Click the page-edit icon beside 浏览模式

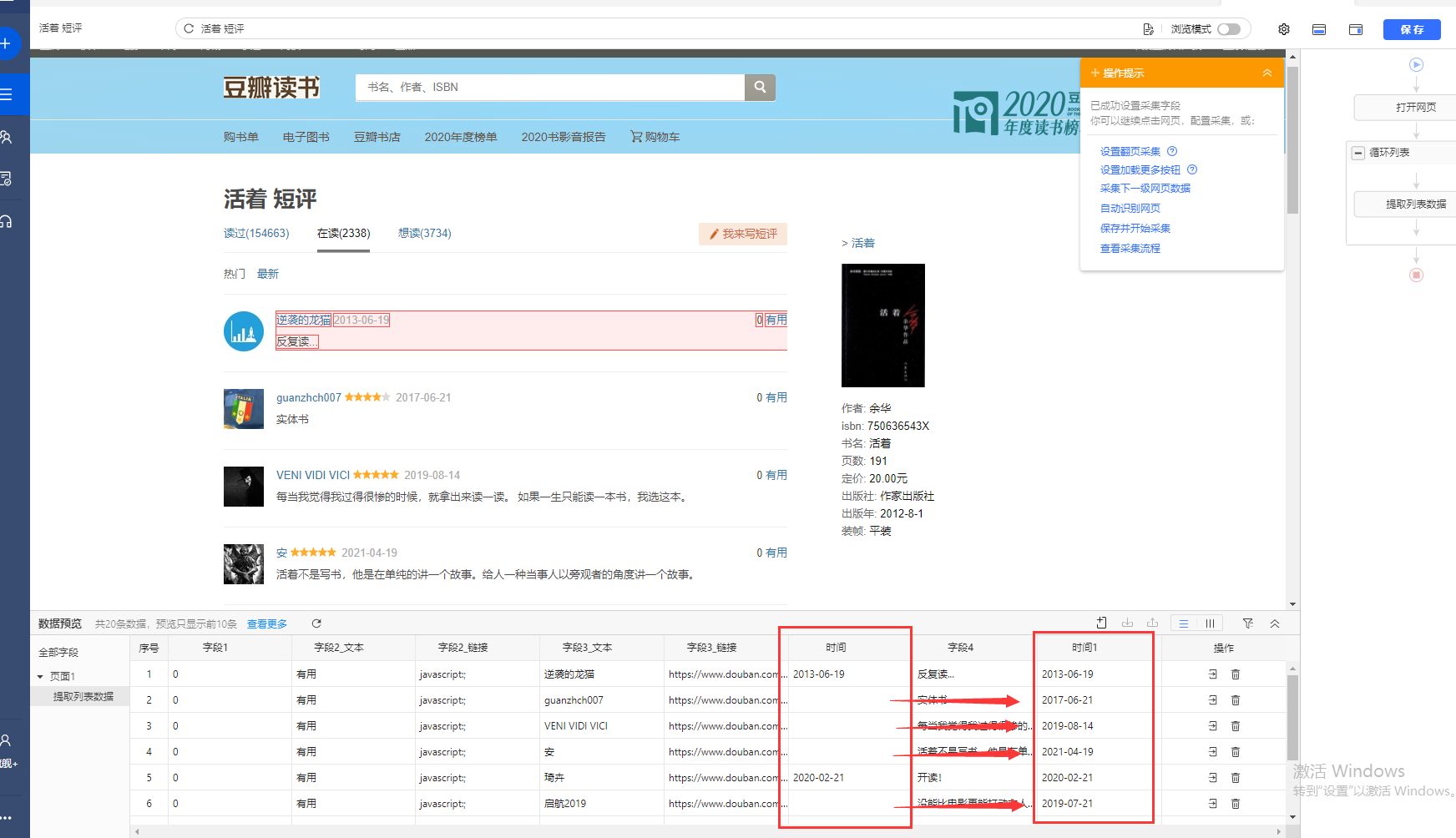coord(1149,29)
